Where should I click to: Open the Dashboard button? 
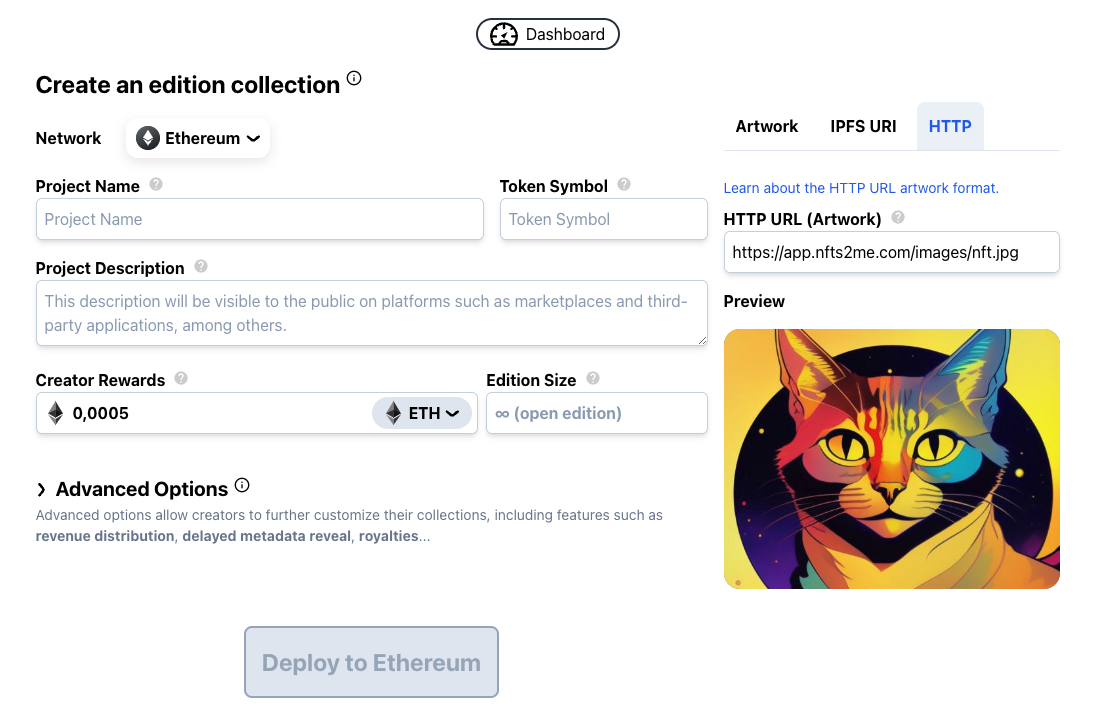click(548, 34)
